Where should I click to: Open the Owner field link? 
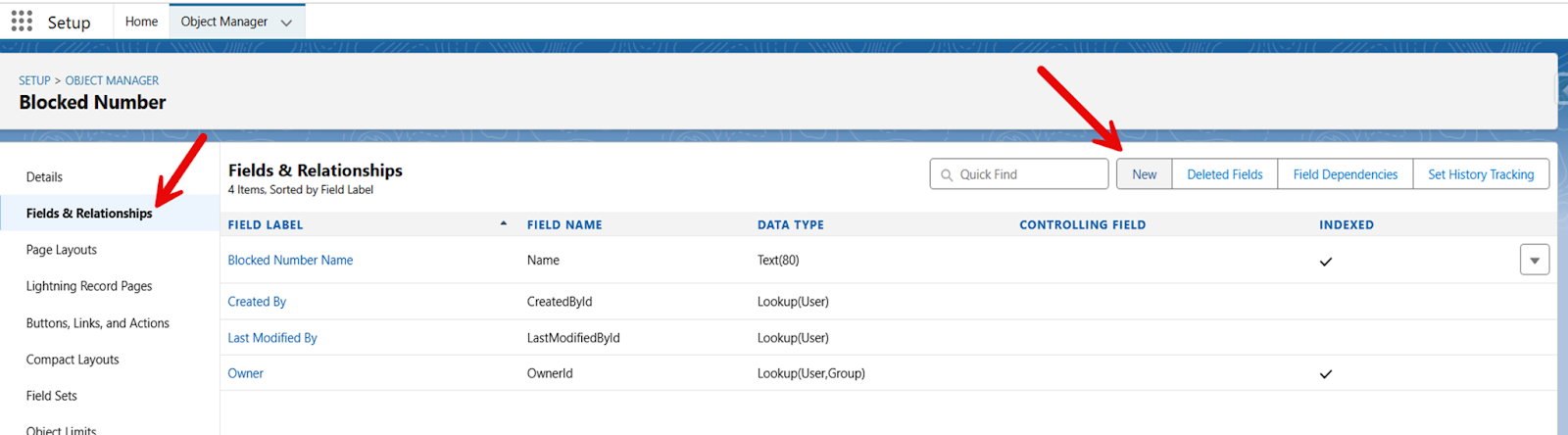point(245,373)
